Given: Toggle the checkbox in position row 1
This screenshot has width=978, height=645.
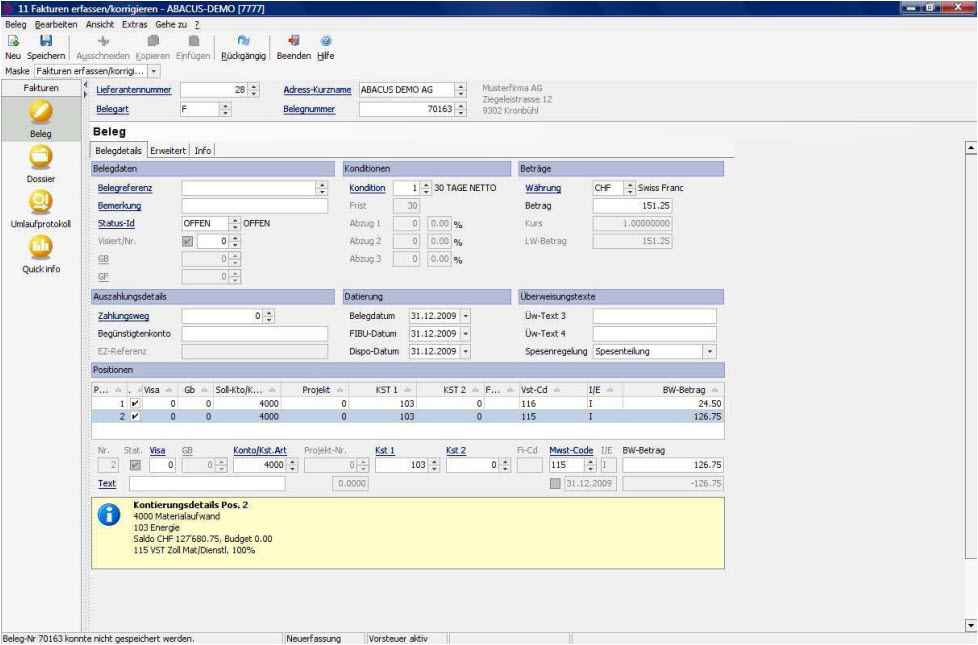Looking at the screenshot, I should (135, 404).
